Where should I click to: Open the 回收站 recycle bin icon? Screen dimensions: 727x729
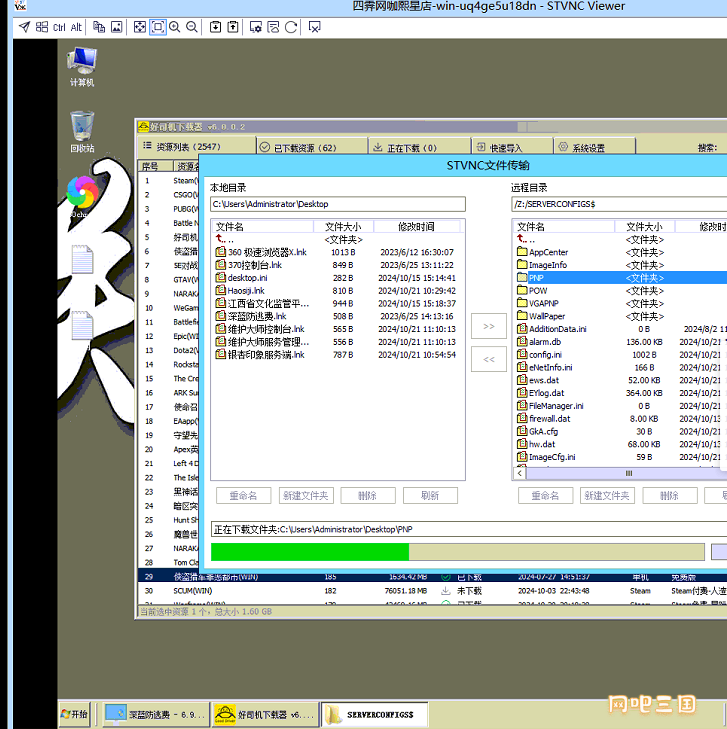(x=82, y=132)
